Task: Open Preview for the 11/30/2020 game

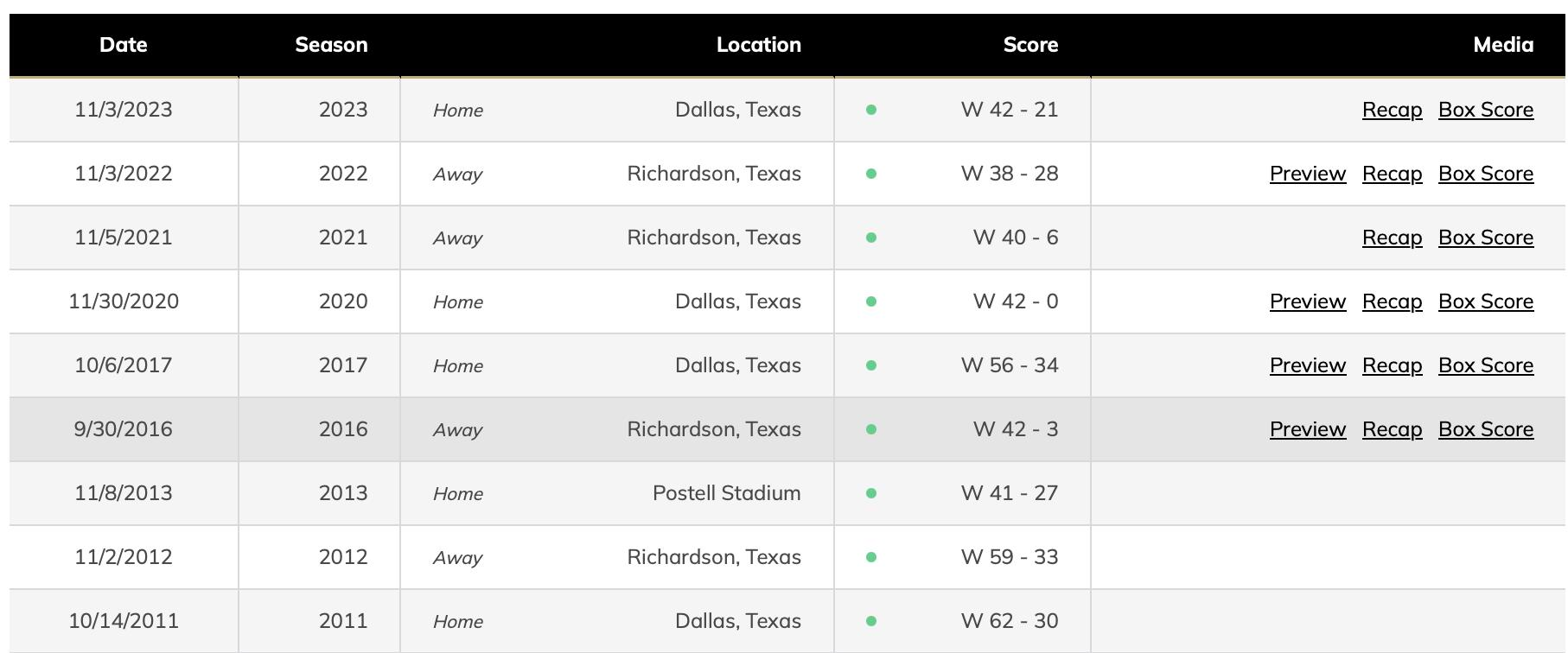Action: pyautogui.click(x=1307, y=301)
